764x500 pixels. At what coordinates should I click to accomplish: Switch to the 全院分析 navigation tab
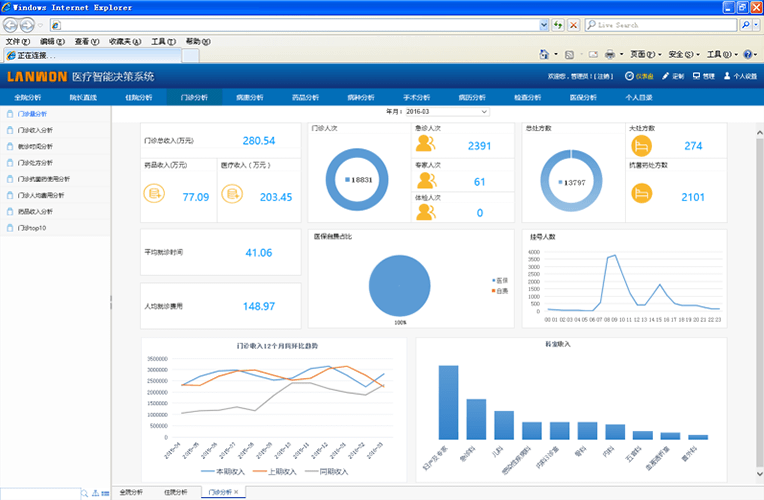tap(28, 97)
